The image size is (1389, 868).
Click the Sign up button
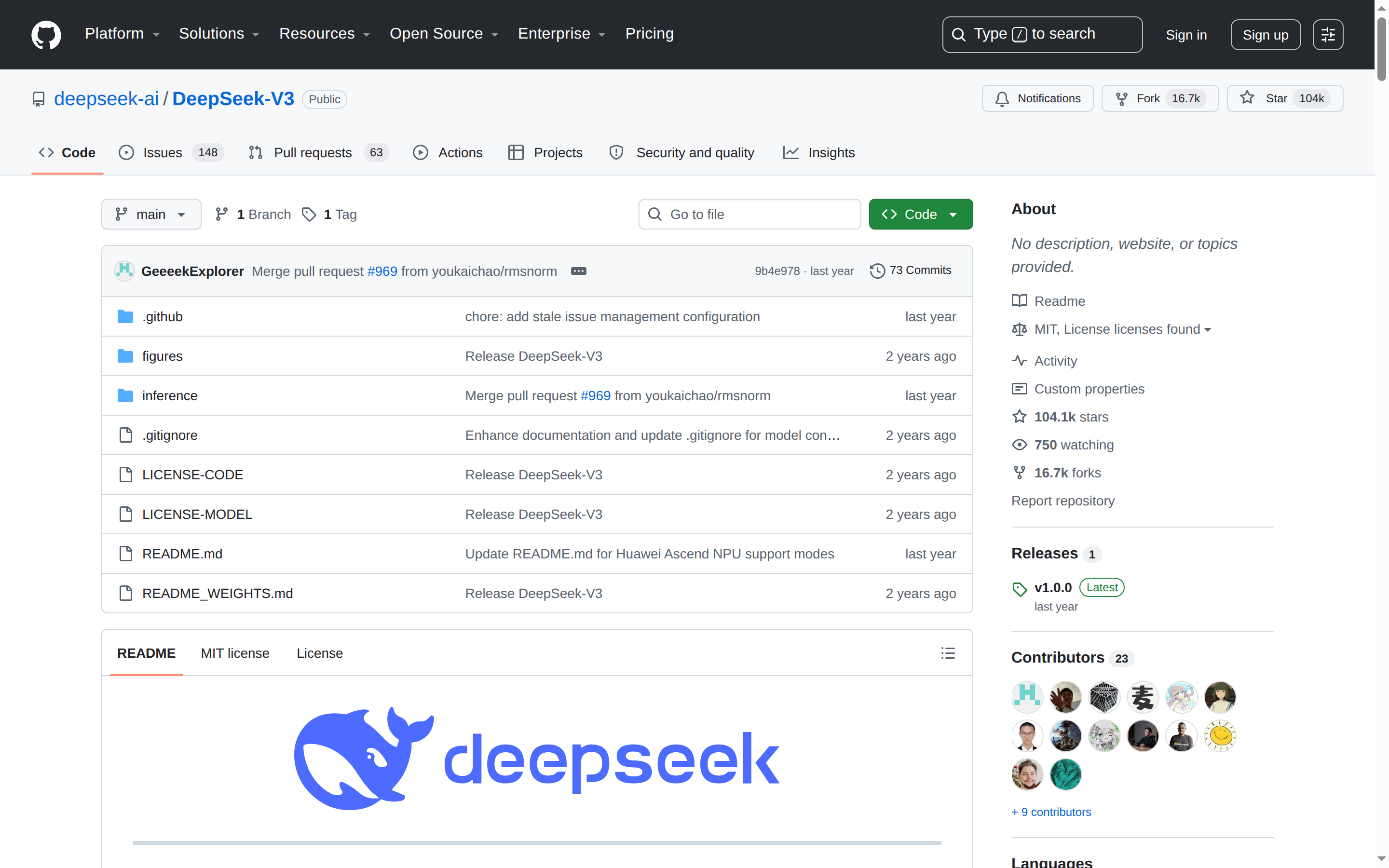[x=1265, y=35]
